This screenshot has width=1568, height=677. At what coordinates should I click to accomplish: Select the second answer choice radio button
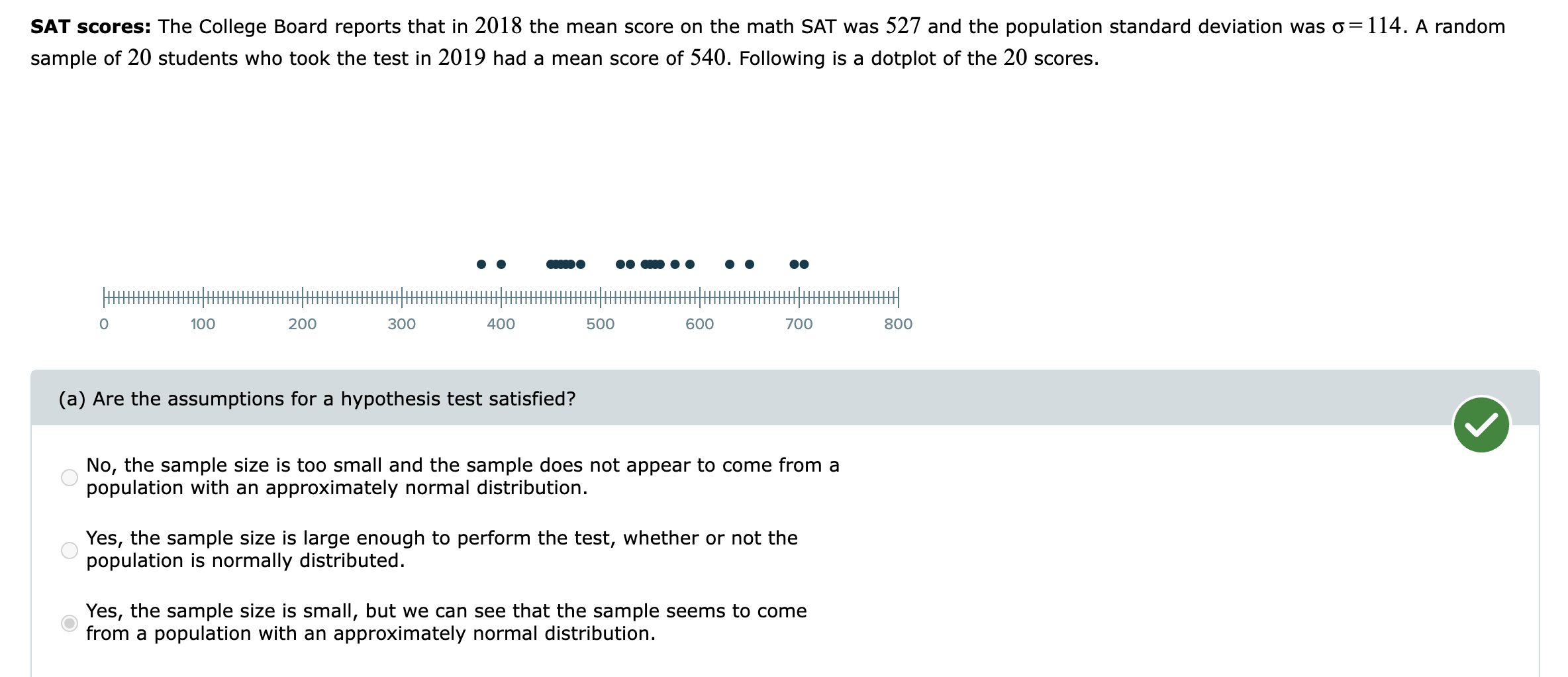point(68,549)
